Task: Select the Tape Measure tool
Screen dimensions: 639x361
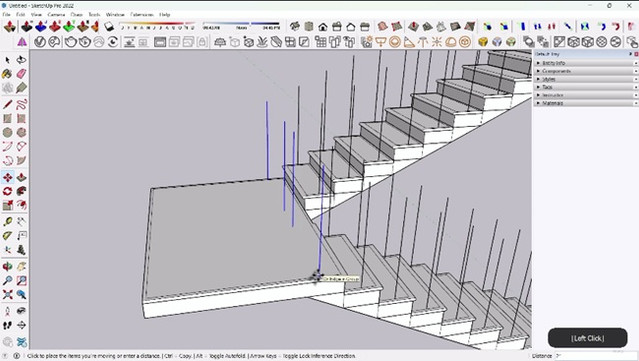Action: (x=7, y=222)
